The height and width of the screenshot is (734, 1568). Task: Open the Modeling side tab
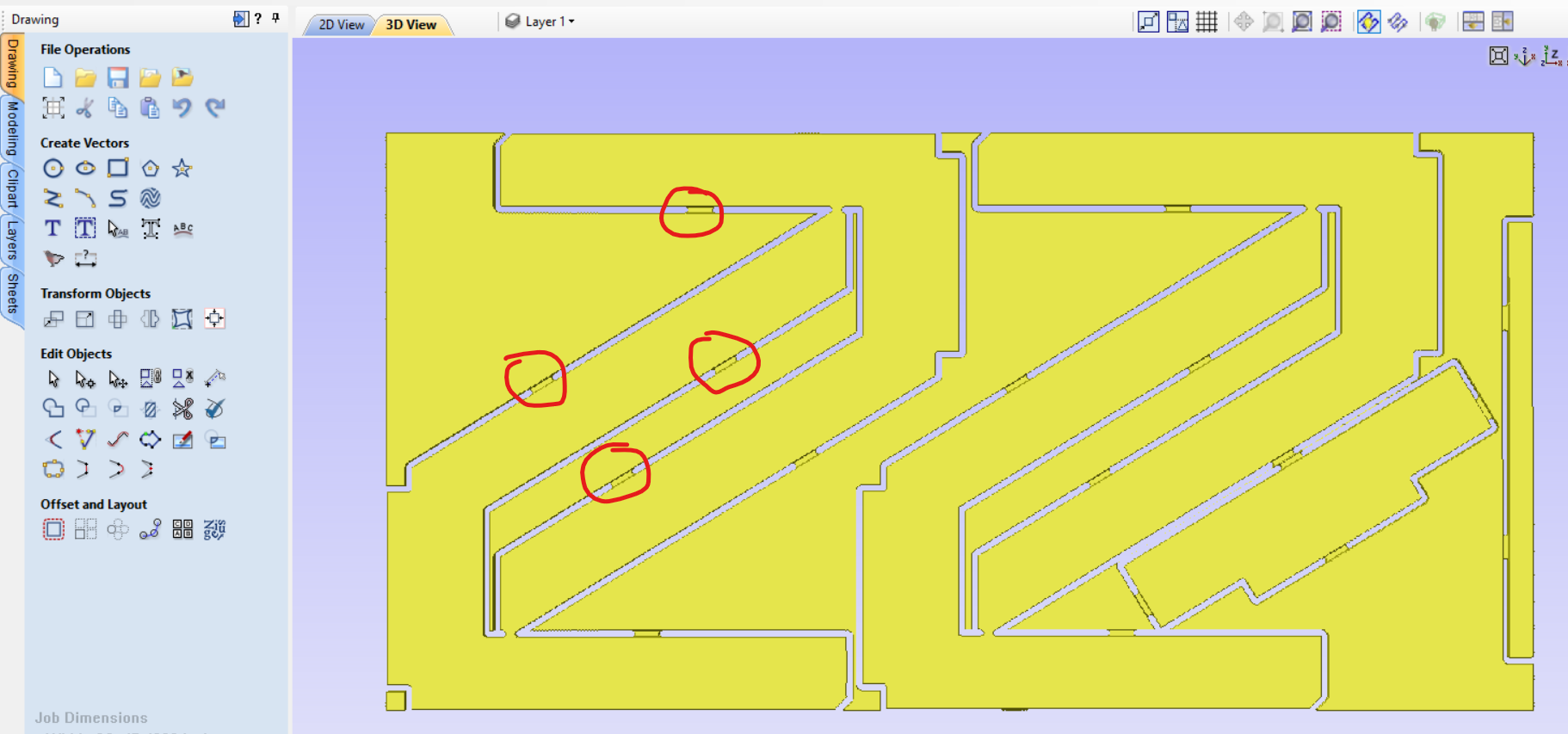point(12,128)
